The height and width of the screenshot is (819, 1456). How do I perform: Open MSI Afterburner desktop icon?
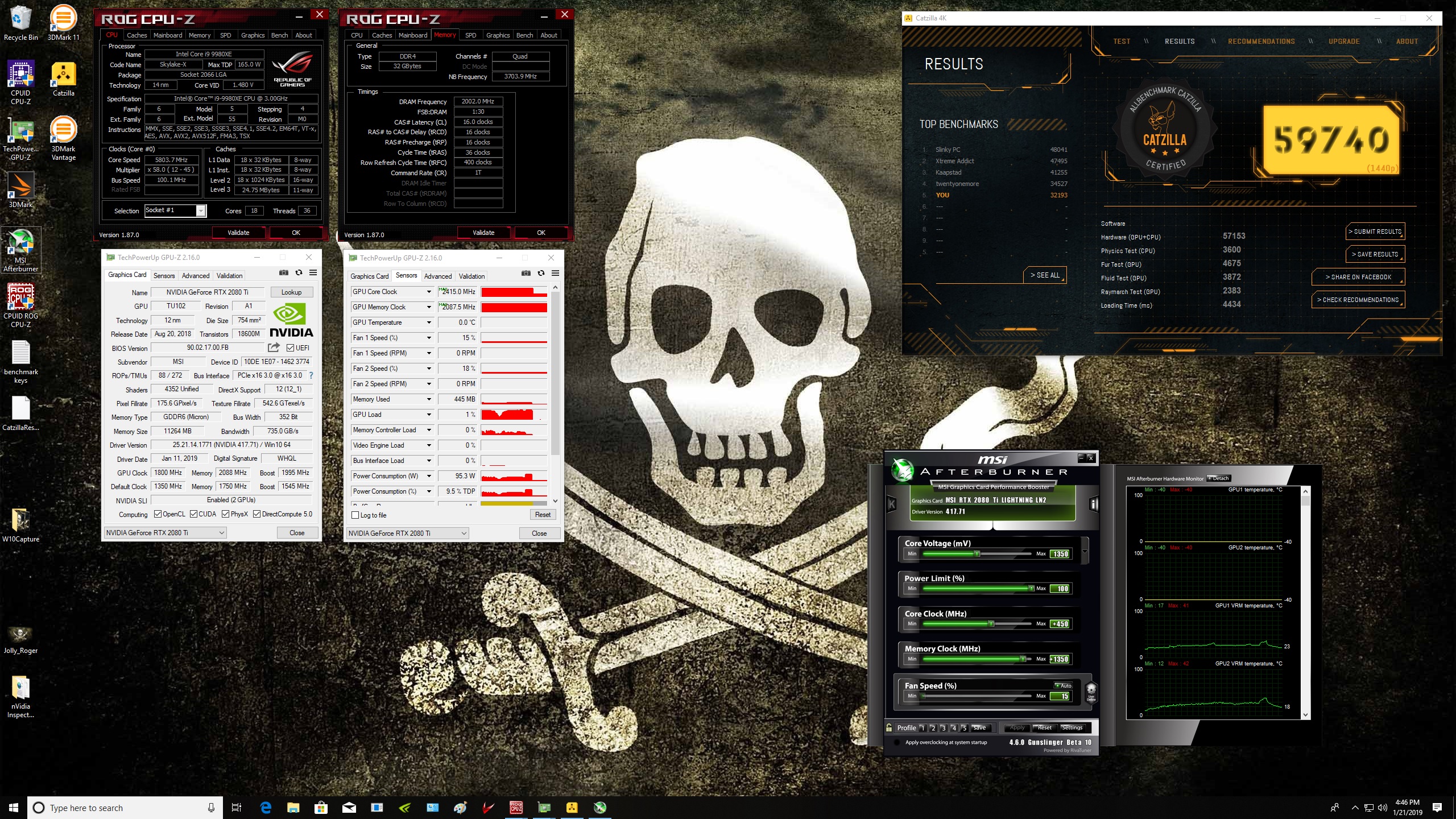tap(21, 250)
